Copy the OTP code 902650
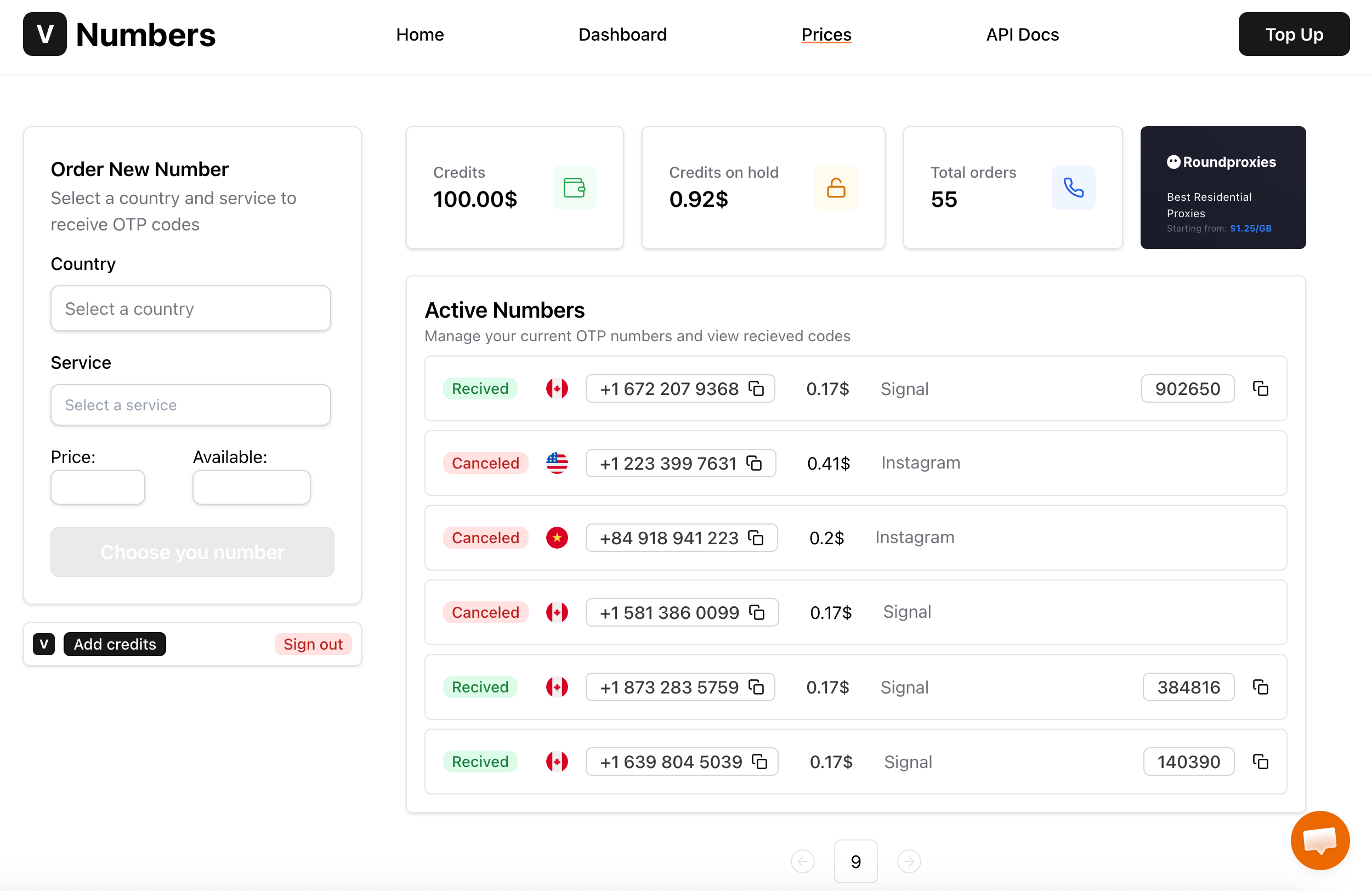 pyautogui.click(x=1261, y=388)
